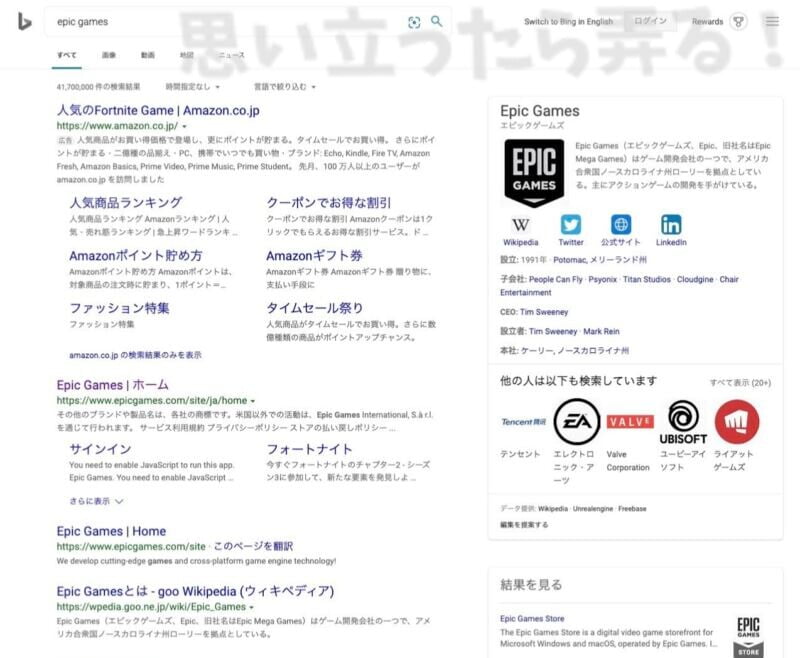Select the Riot Games logo
The image size is (800, 658).
[x=737, y=422]
